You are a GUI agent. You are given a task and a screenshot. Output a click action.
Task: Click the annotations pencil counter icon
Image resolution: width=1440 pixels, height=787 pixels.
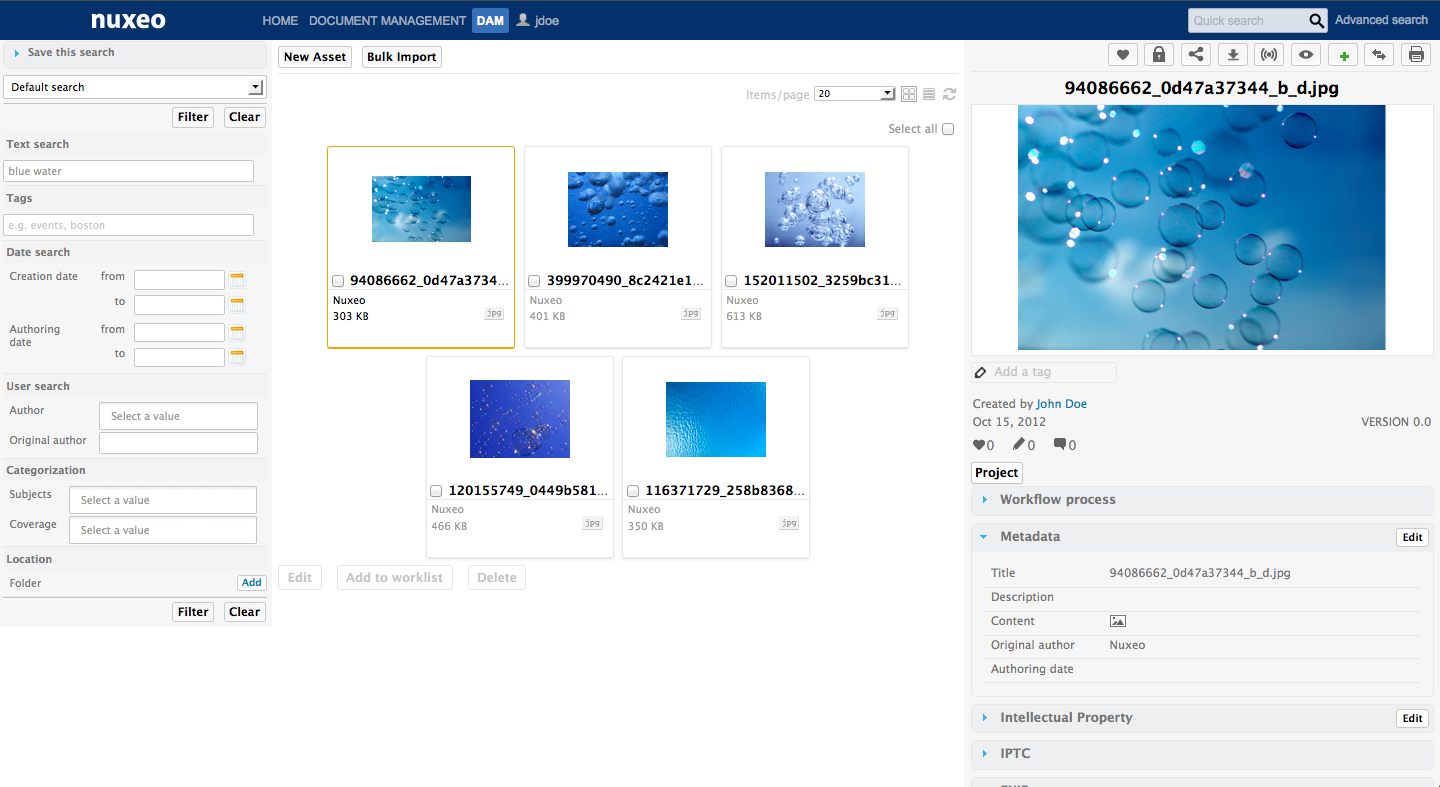(1019, 445)
